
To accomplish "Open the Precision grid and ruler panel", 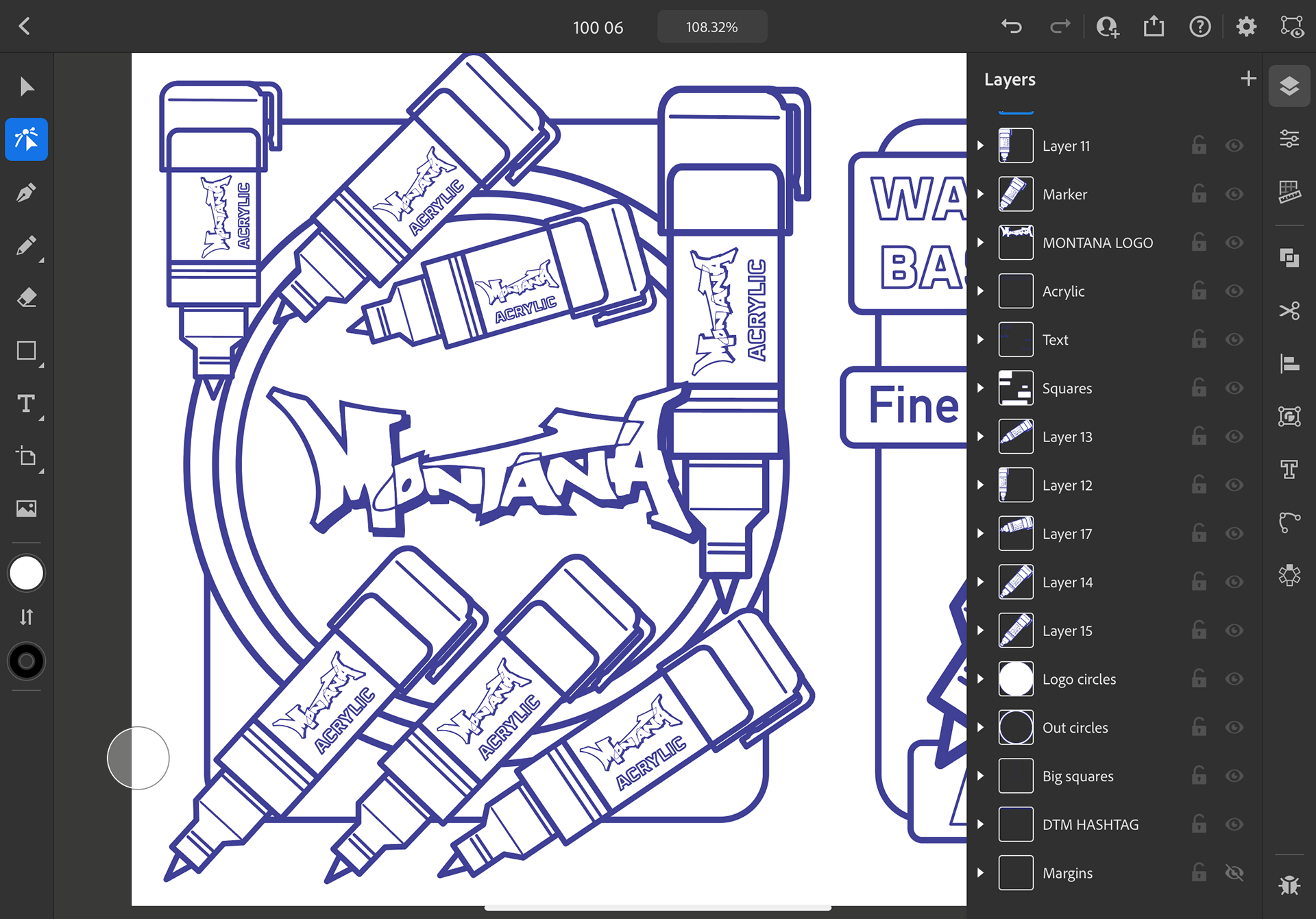I will [x=1289, y=192].
